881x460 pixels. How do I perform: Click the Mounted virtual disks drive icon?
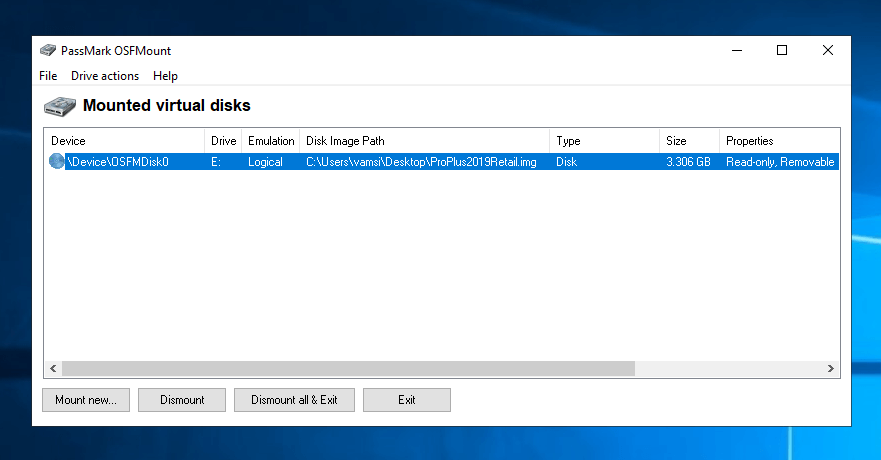tap(60, 106)
